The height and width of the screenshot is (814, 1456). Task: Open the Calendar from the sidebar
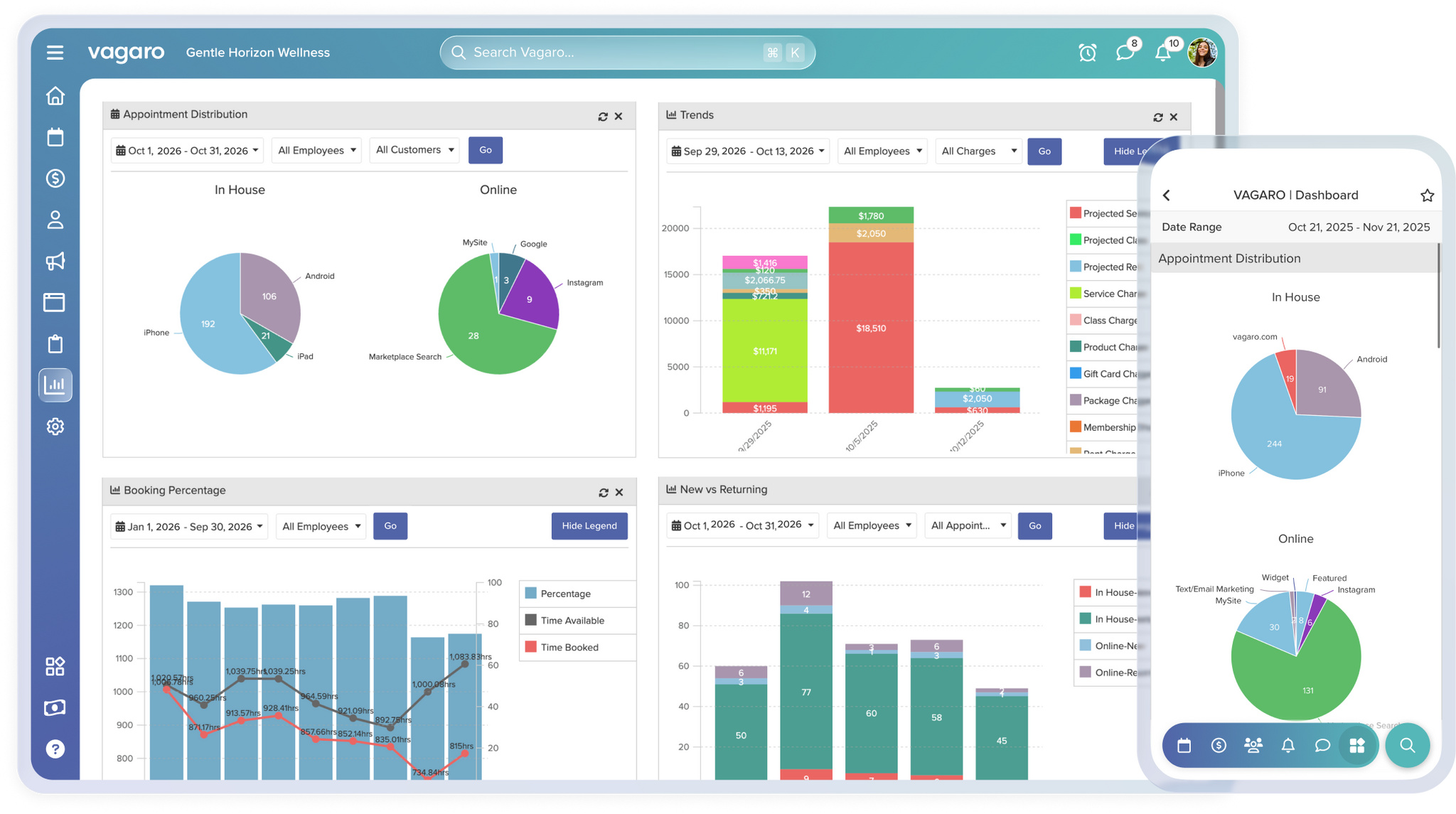tap(55, 137)
